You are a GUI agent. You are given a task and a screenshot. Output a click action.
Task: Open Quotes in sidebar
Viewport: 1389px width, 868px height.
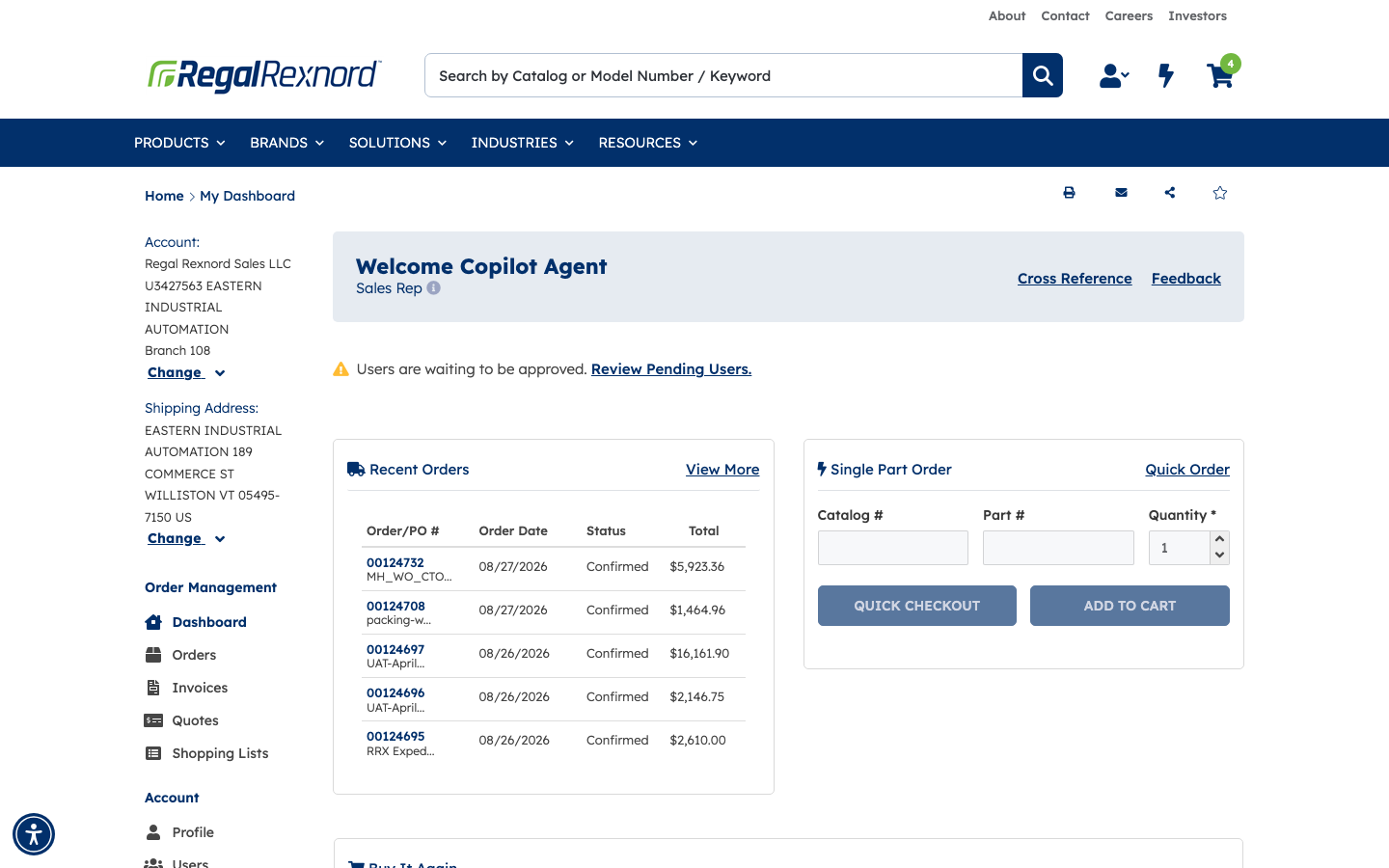(x=195, y=720)
